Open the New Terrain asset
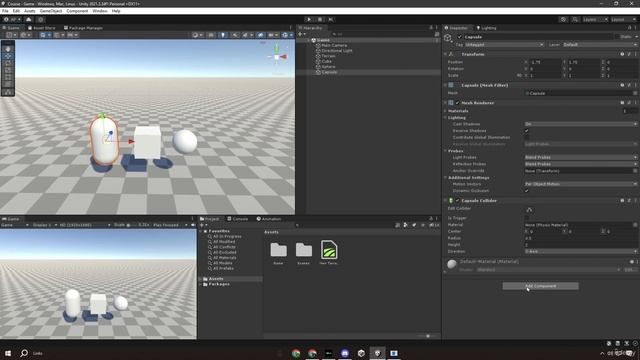The image size is (640, 360). [x=329, y=253]
